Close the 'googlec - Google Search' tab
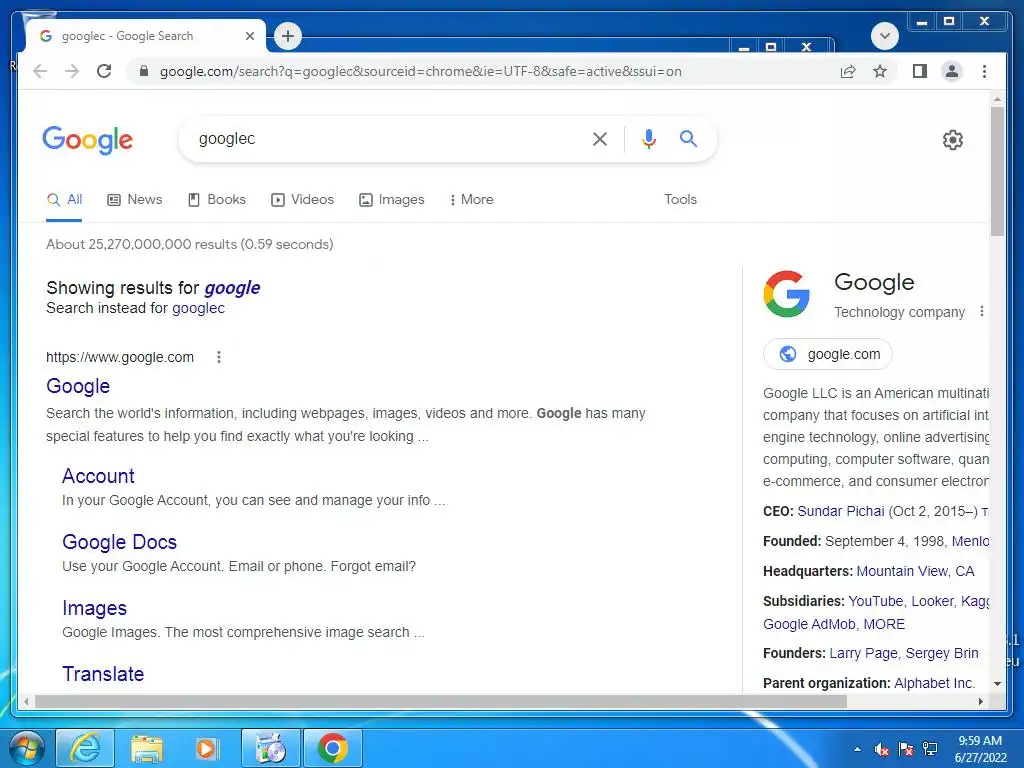Image resolution: width=1024 pixels, height=768 pixels. tap(249, 36)
